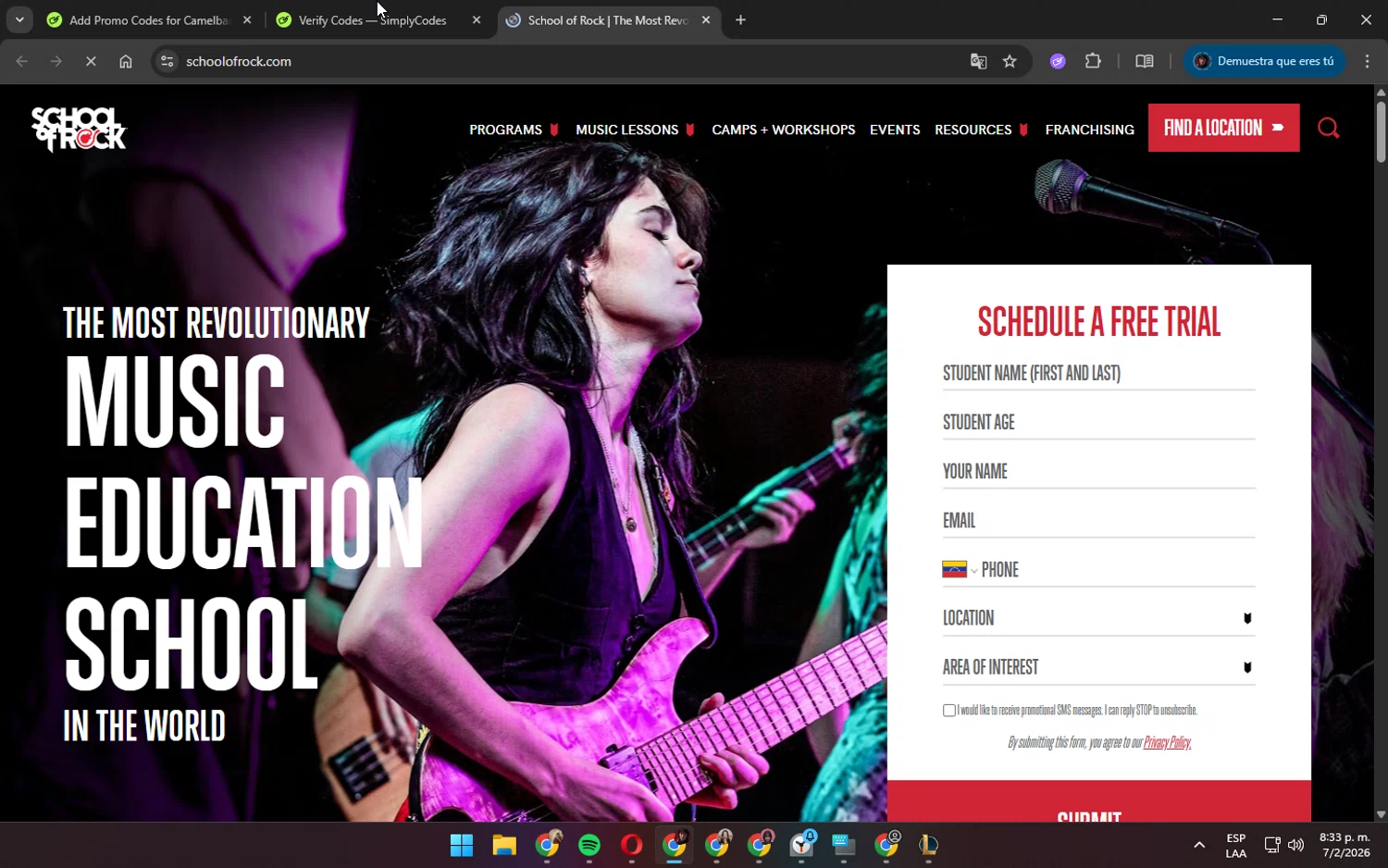The width and height of the screenshot is (1388, 868).
Task: View site information icon beside the URL
Action: (167, 61)
